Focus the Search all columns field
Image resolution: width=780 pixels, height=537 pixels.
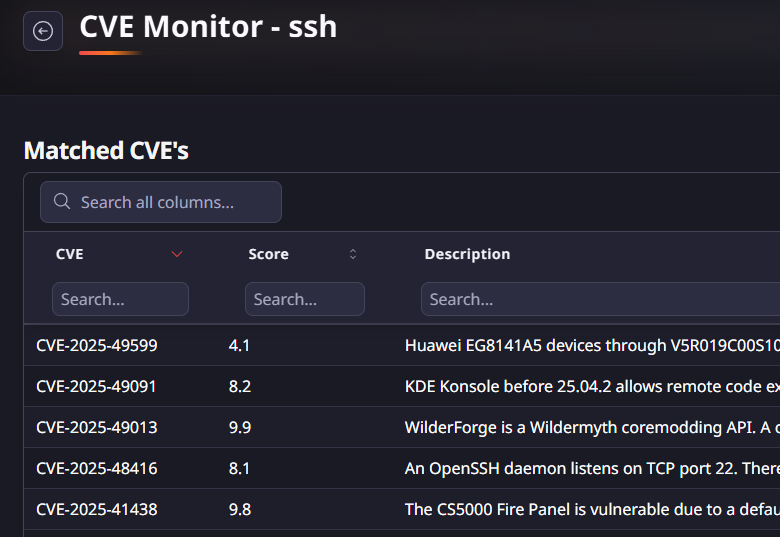coord(170,202)
